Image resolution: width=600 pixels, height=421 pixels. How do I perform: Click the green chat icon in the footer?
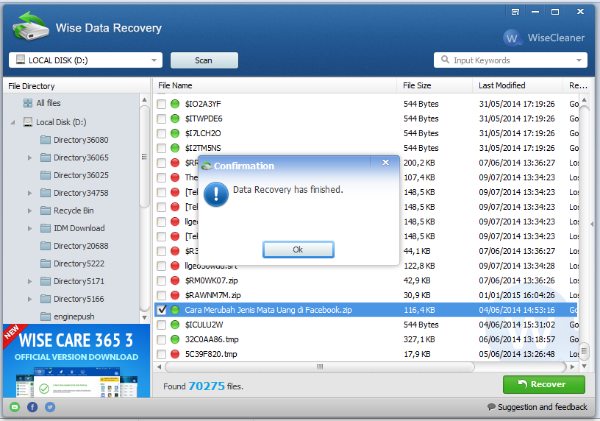click(15, 407)
